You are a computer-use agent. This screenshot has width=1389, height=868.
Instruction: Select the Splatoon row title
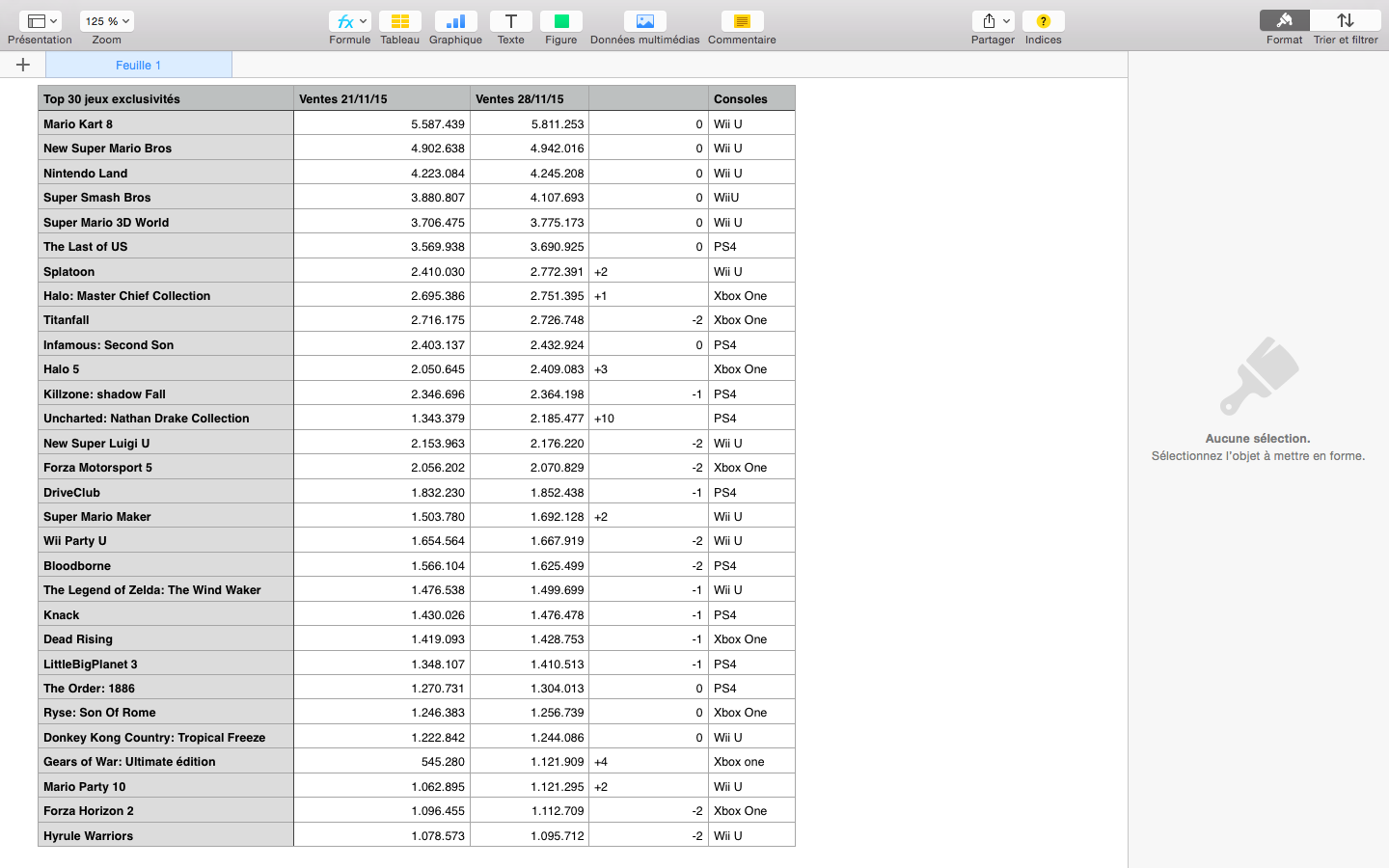pos(166,271)
